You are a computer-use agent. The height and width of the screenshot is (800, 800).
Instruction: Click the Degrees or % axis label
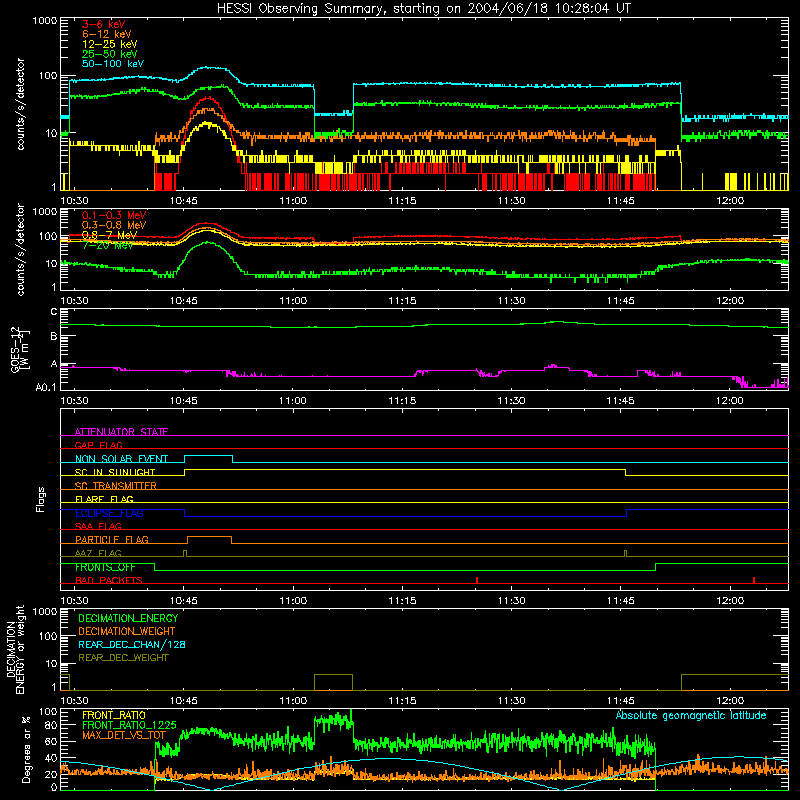coord(26,749)
